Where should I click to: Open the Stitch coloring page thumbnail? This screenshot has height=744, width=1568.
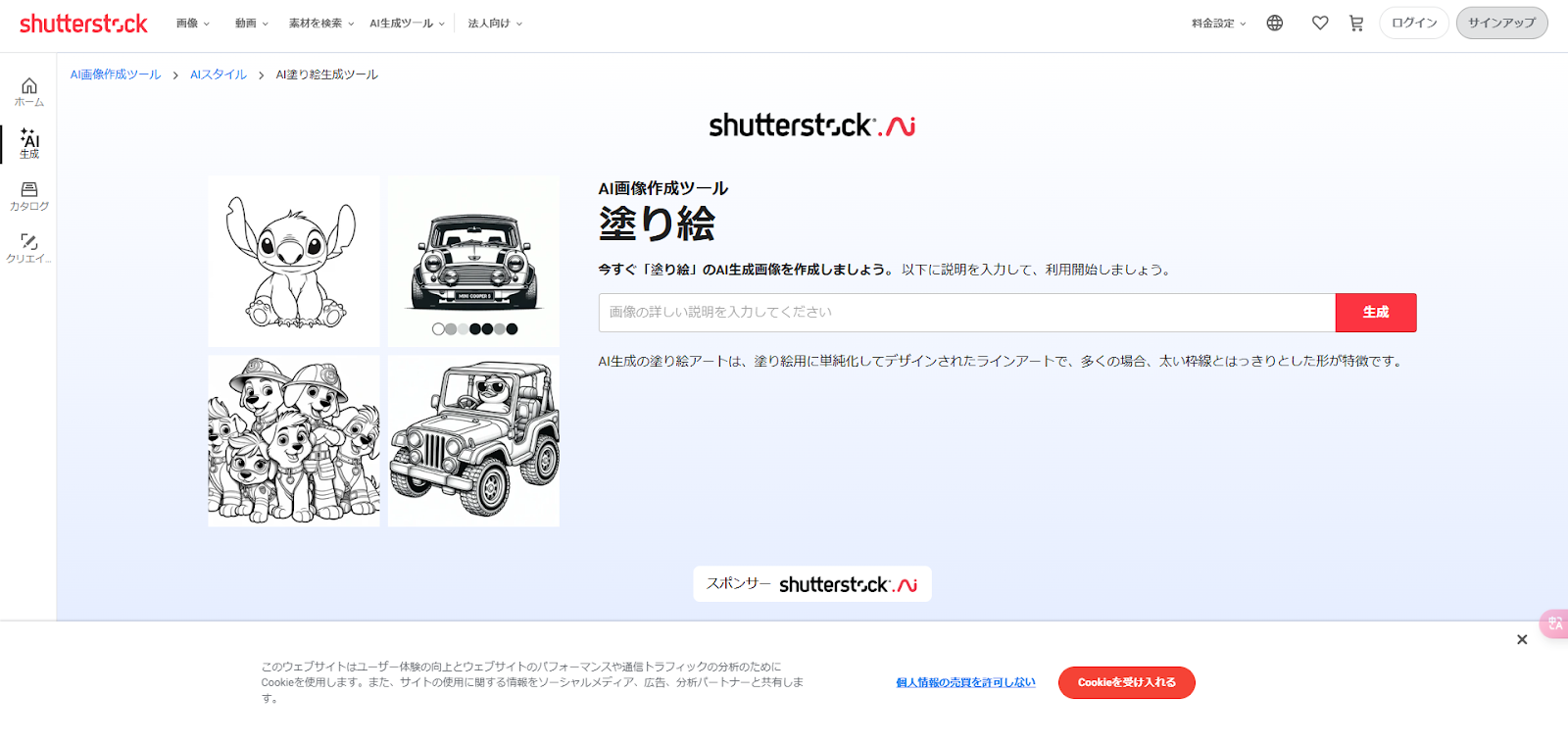click(294, 261)
